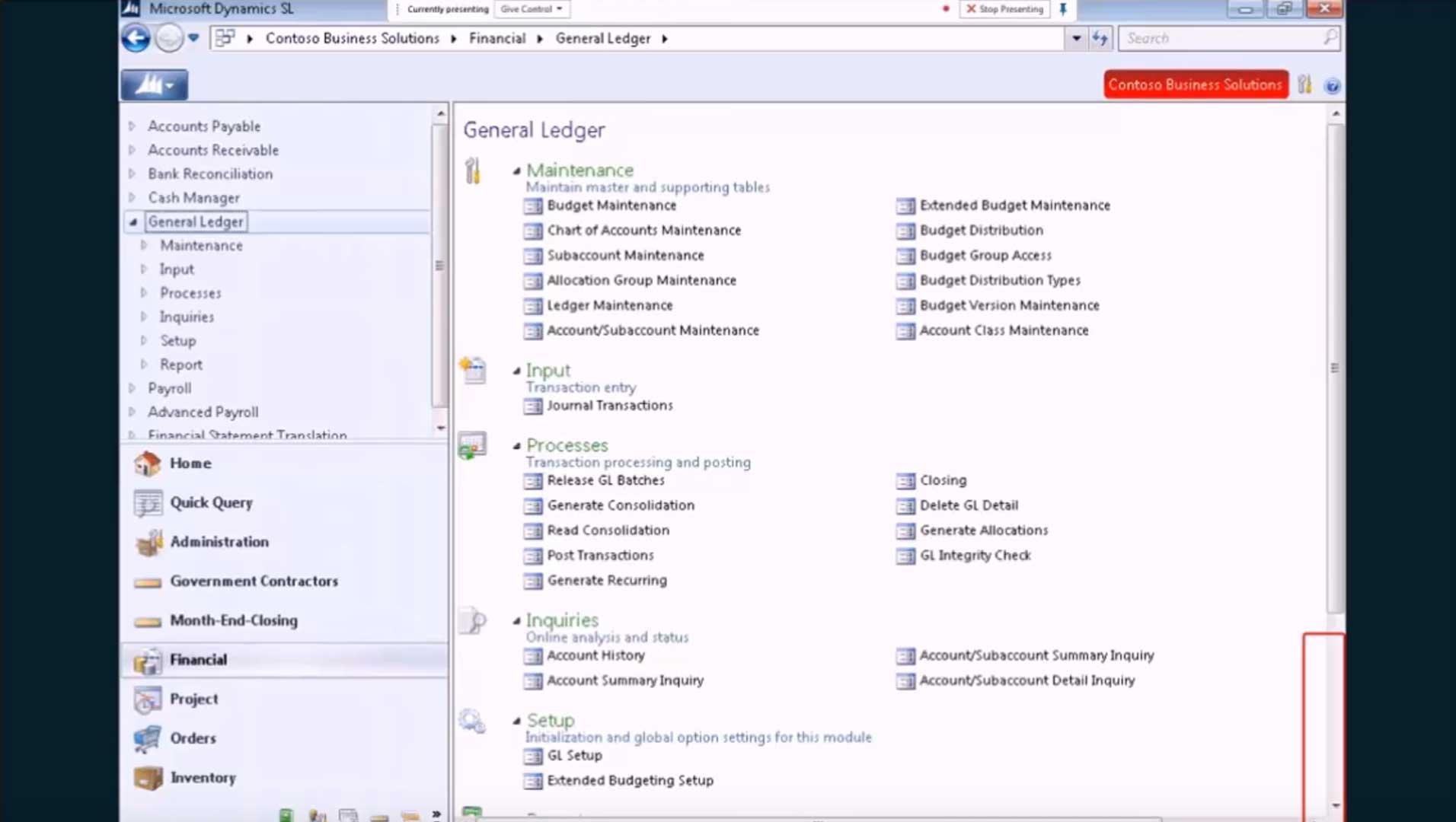Click the tools icon beside Contoso Business Solutions

pos(1305,85)
